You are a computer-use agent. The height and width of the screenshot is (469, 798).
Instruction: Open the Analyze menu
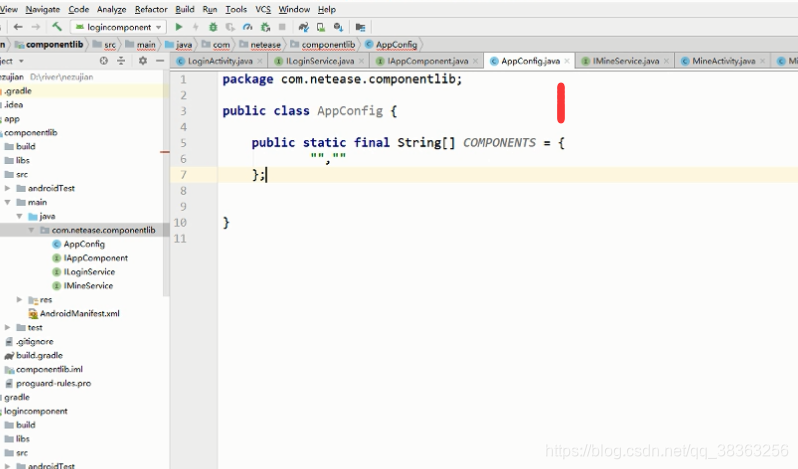click(x=111, y=9)
